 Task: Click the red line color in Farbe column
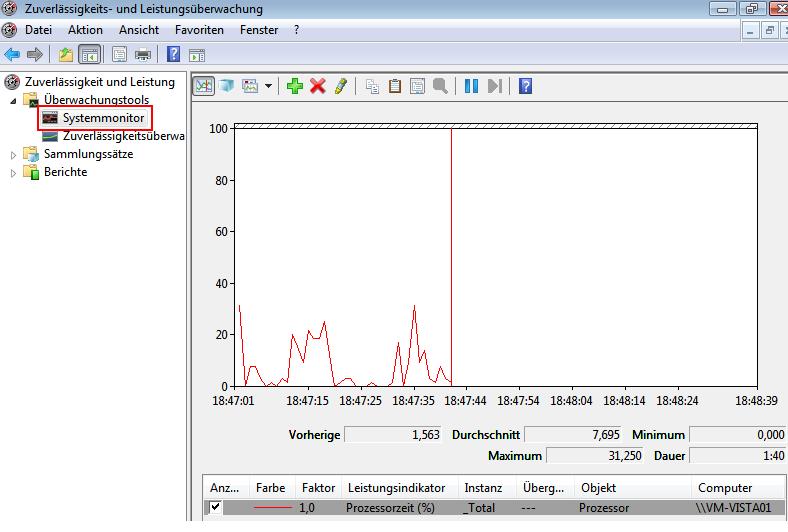pos(273,508)
